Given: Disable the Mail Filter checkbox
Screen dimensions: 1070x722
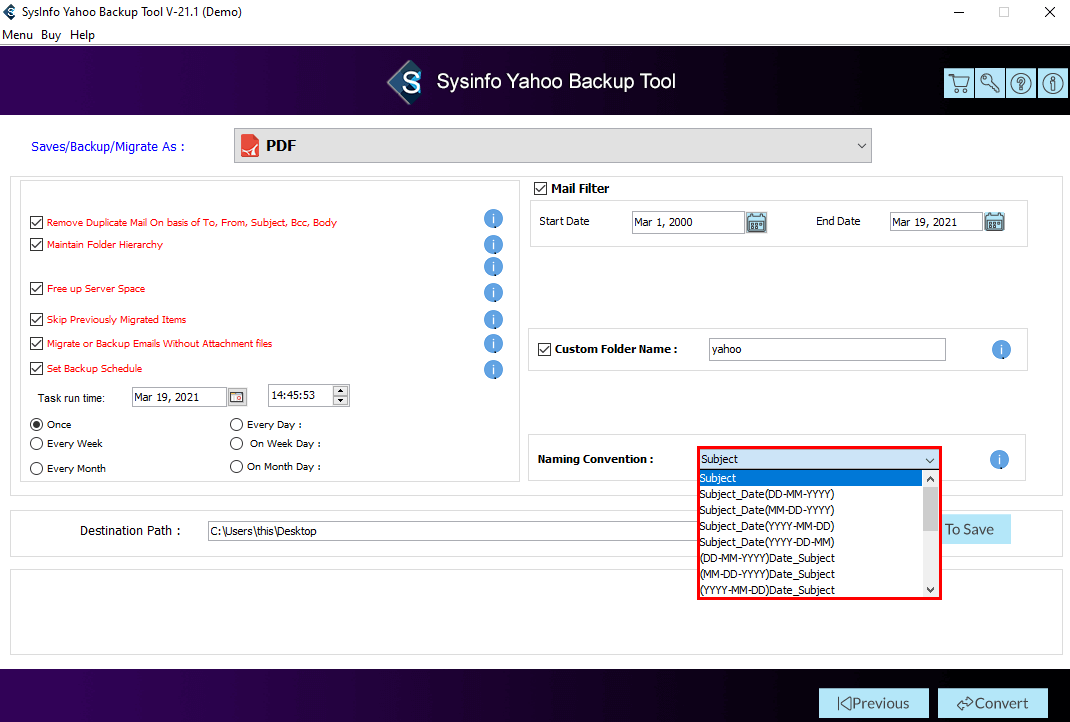Looking at the screenshot, I should [x=541, y=188].
